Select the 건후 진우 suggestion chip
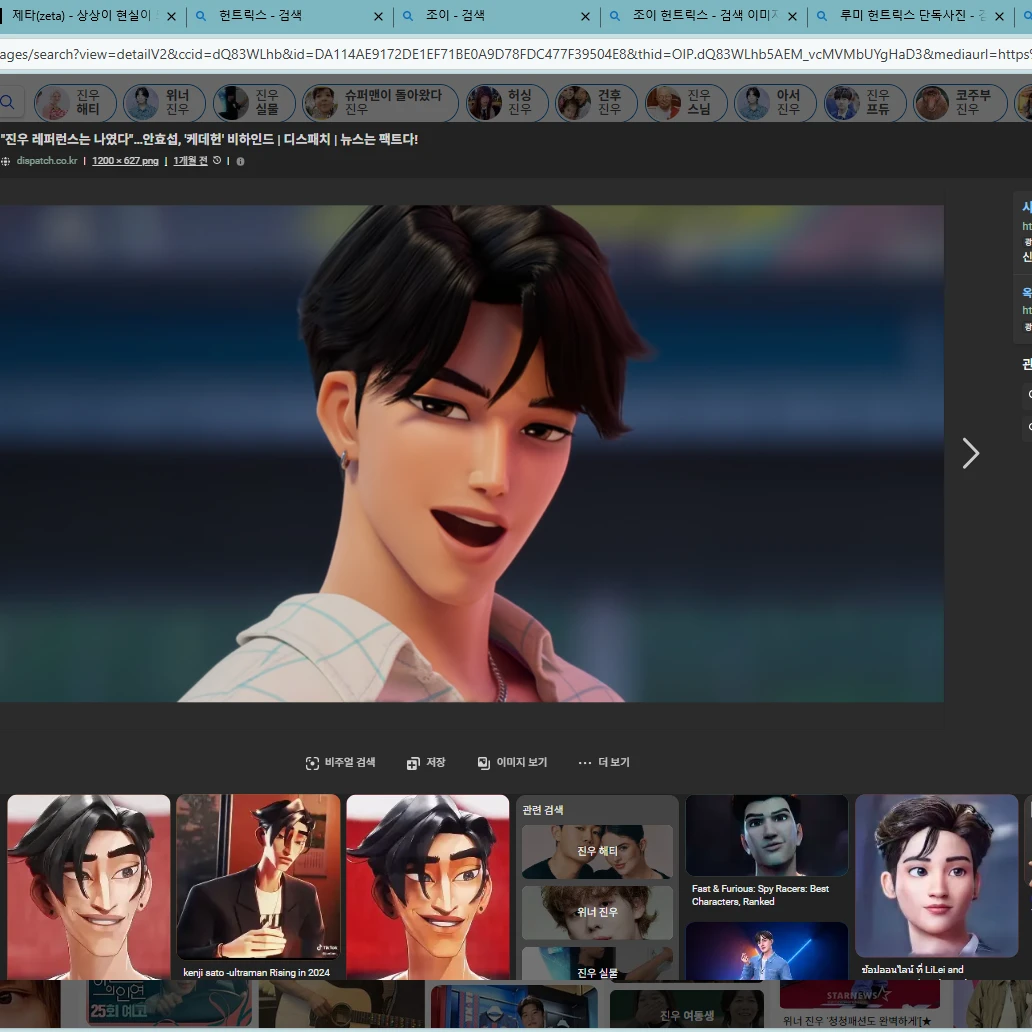Screen dimensions: 1032x1032 [x=596, y=103]
